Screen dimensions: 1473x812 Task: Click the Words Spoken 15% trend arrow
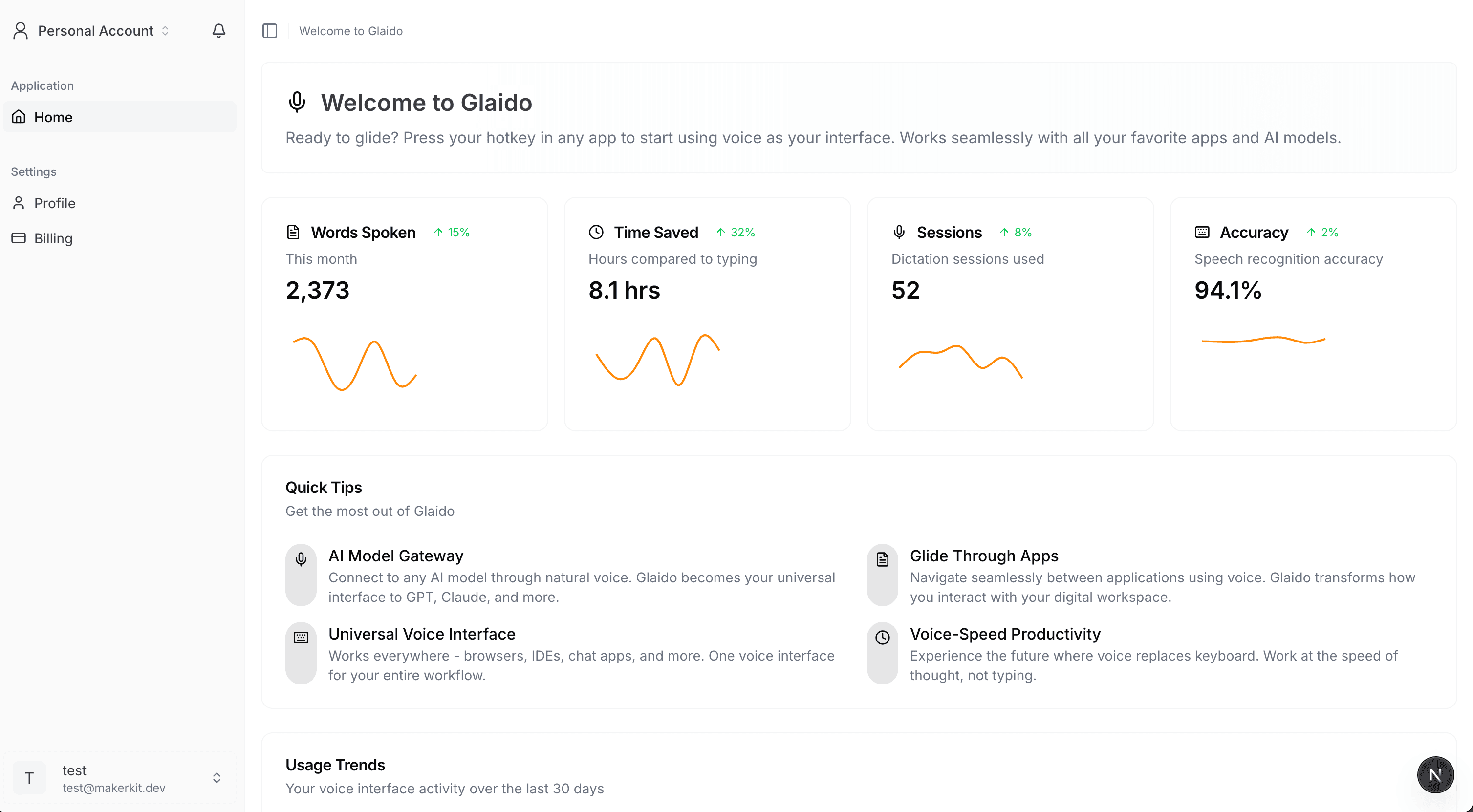[x=438, y=232]
